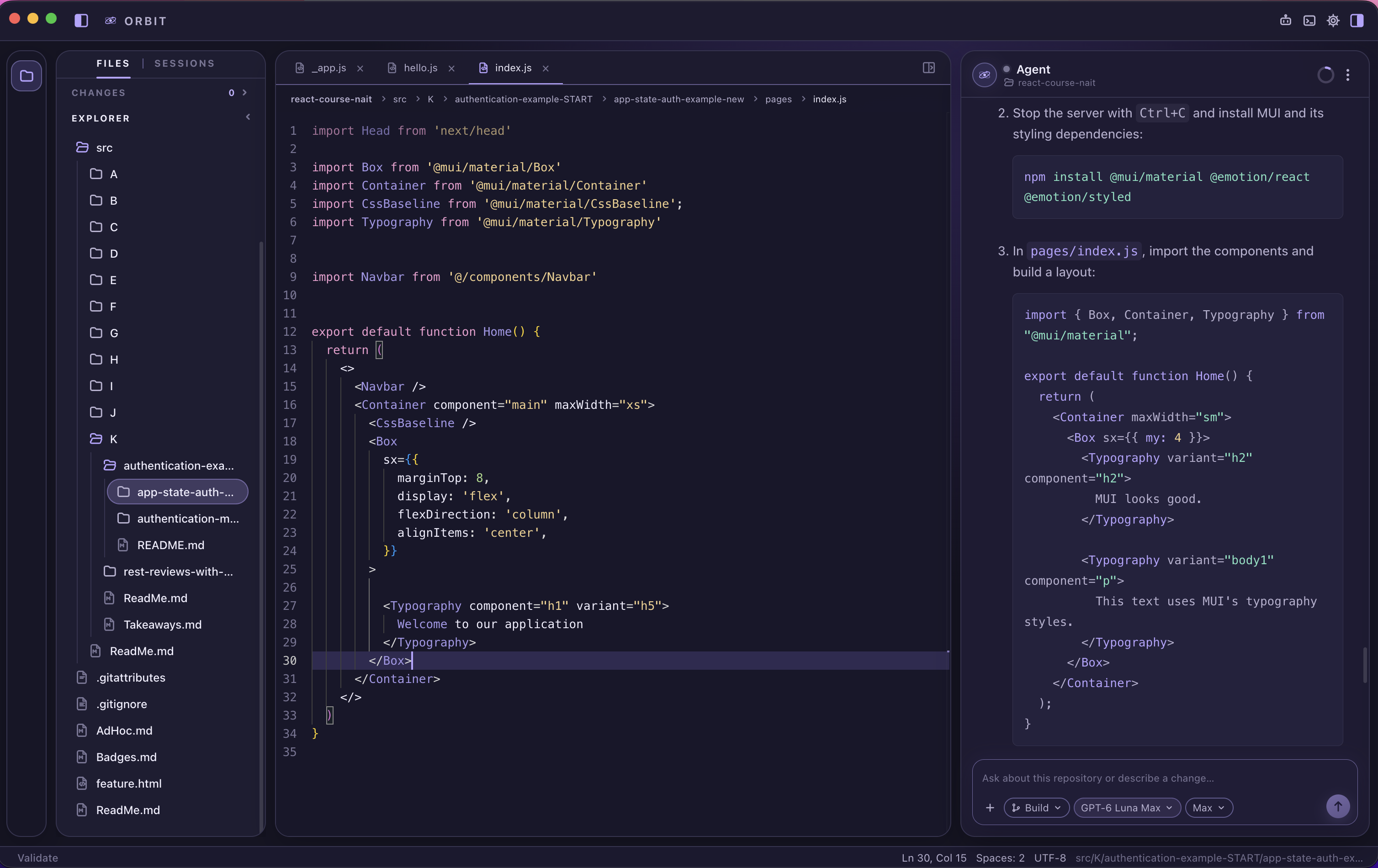
Task: Click the react-course-nait workspace label under Agent
Action: tap(1056, 83)
